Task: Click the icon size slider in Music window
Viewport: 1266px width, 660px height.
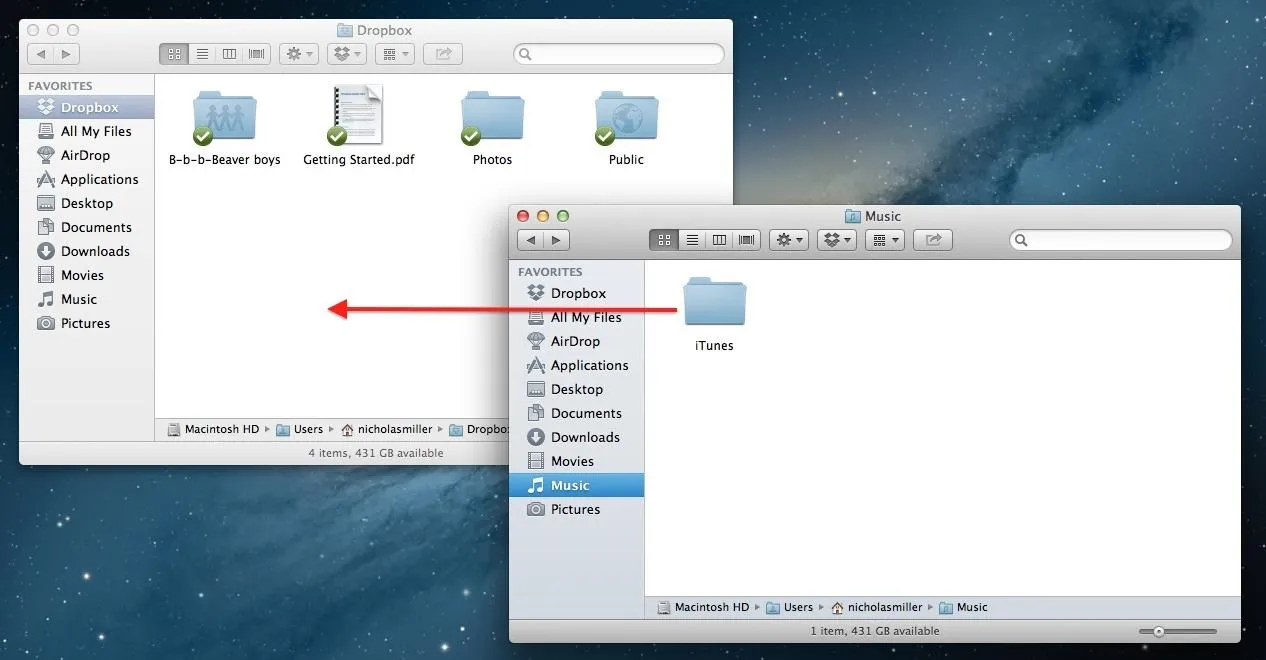Action: coord(1178,631)
